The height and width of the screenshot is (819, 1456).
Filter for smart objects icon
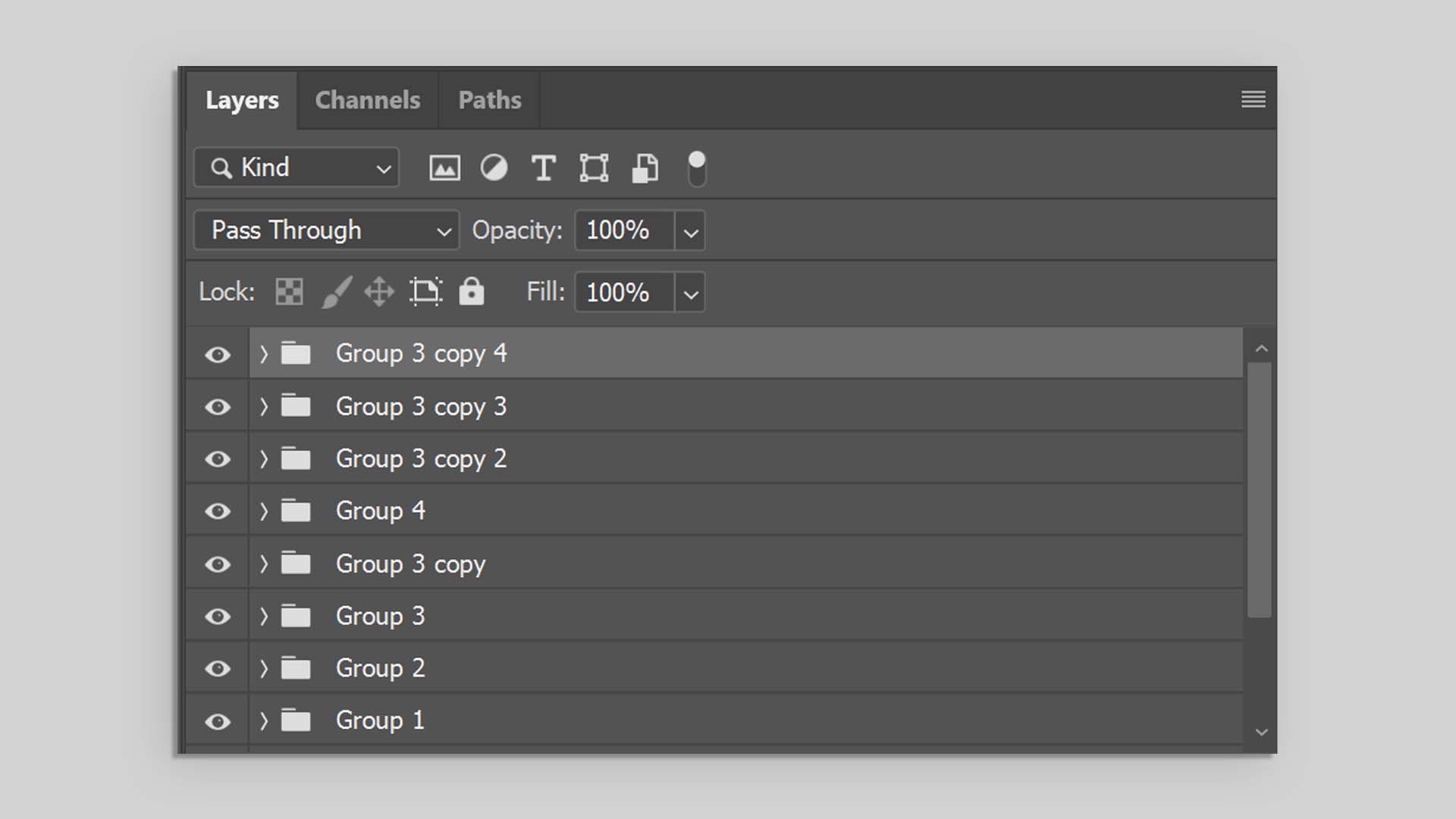pyautogui.click(x=645, y=168)
